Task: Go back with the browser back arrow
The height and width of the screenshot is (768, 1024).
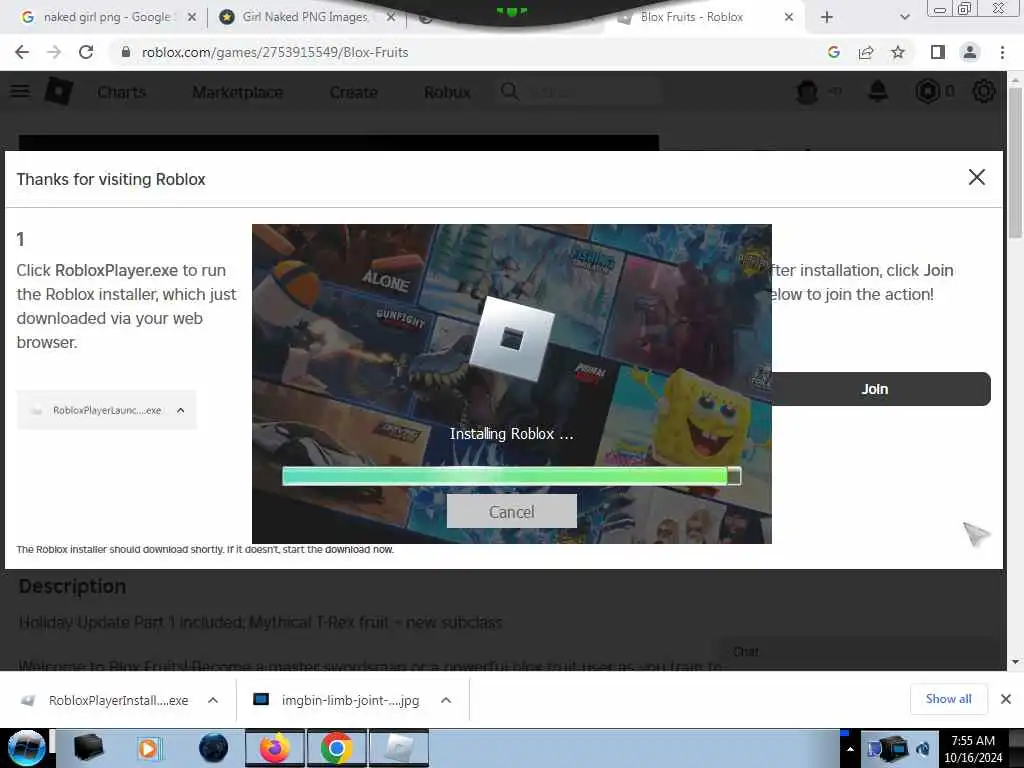Action: [x=22, y=52]
